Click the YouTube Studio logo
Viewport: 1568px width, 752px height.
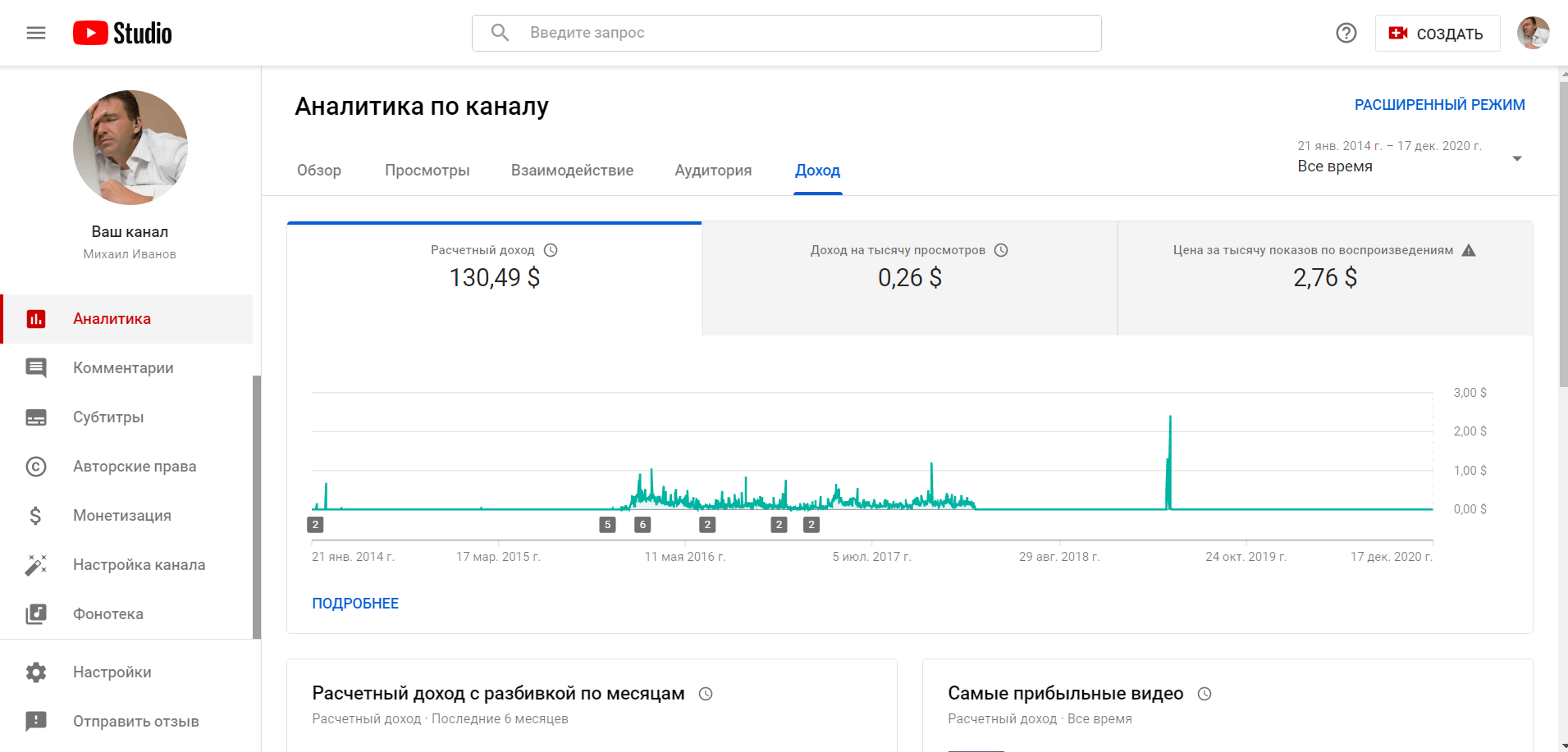click(122, 33)
